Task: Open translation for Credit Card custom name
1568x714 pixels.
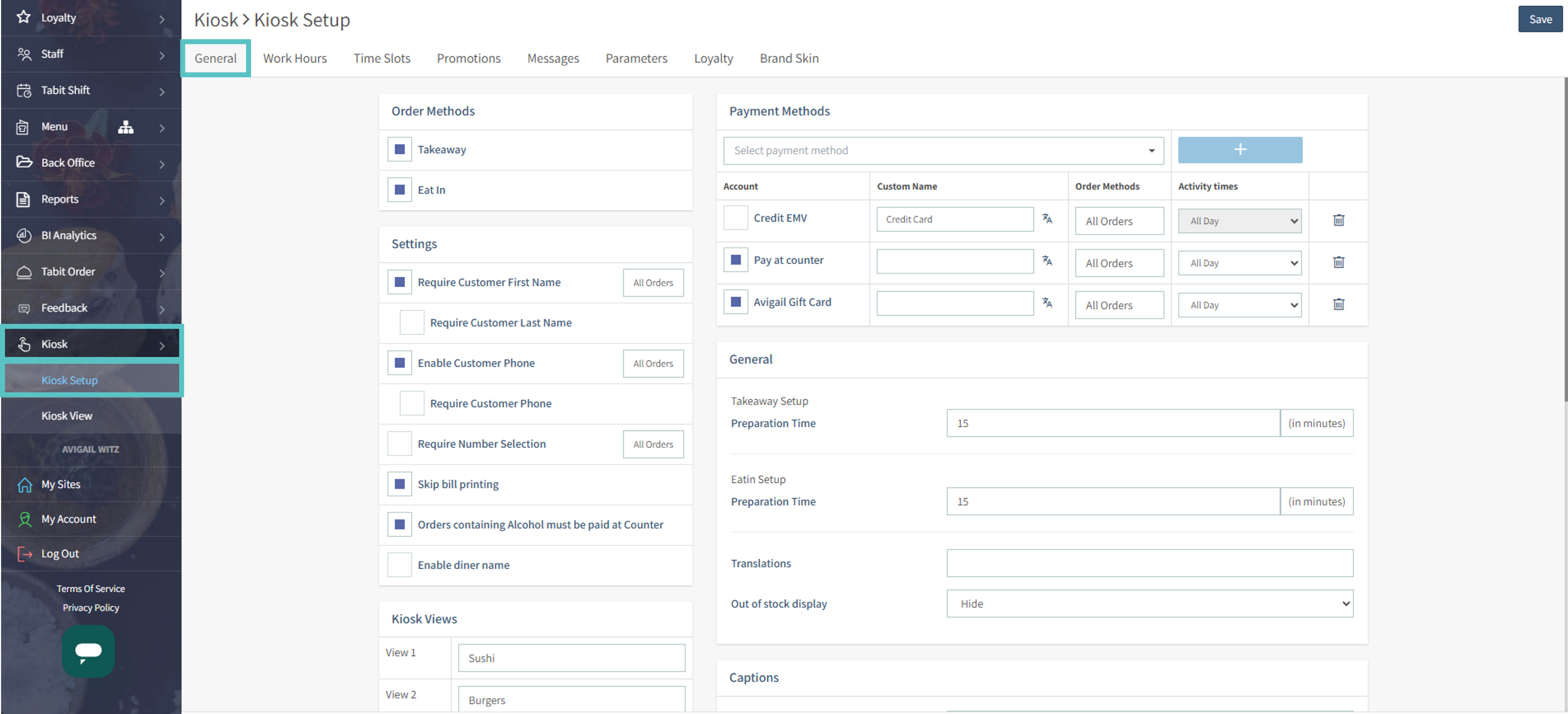Action: pyautogui.click(x=1047, y=218)
